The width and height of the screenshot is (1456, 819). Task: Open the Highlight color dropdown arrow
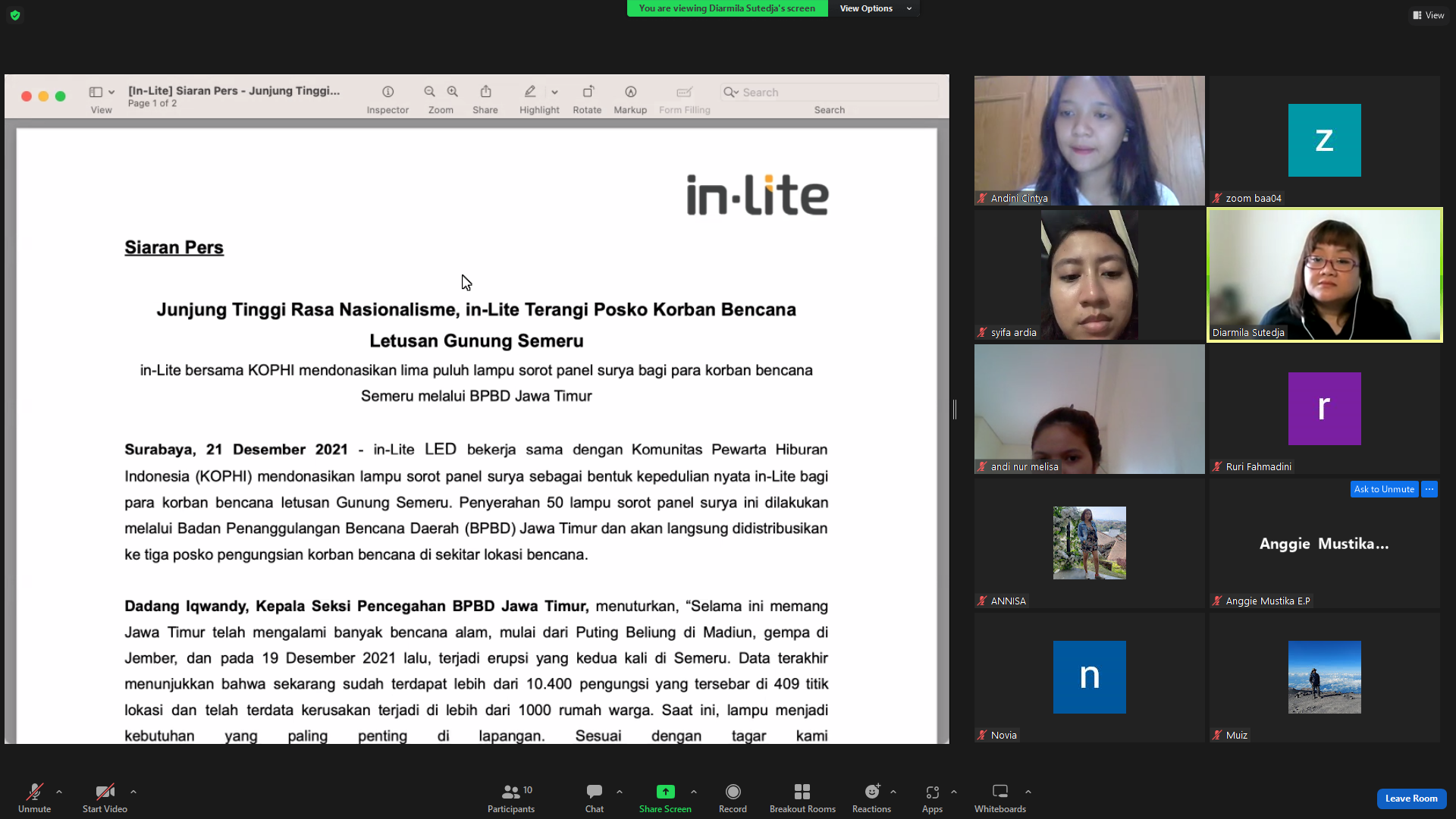[x=554, y=93]
